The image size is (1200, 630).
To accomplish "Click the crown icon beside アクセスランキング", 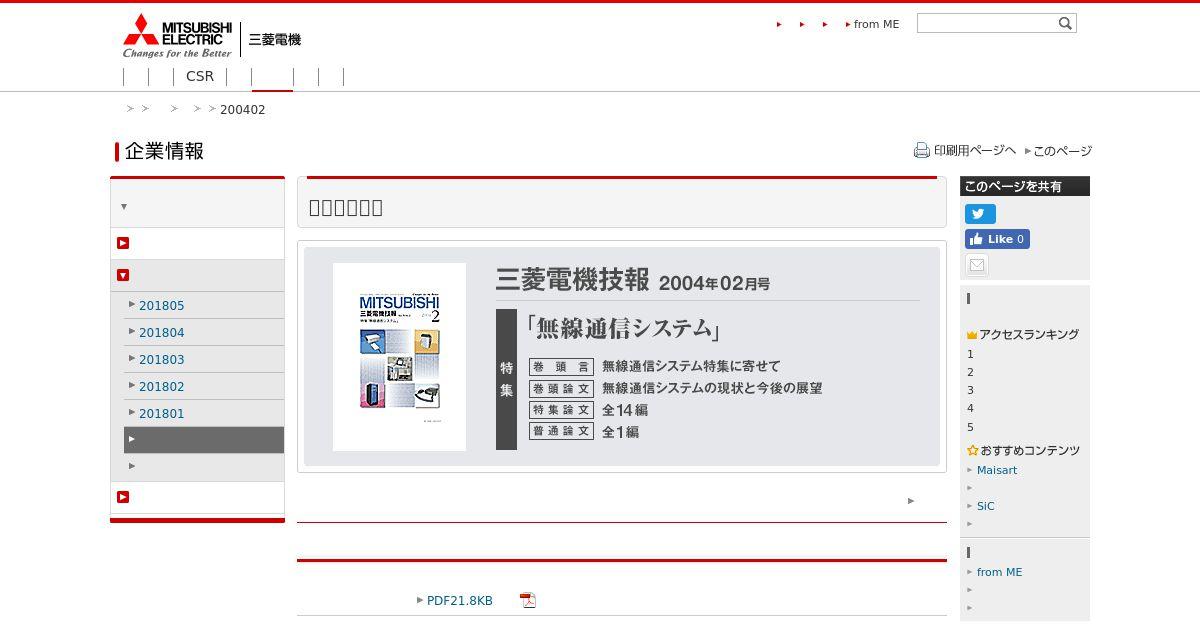I will (972, 335).
